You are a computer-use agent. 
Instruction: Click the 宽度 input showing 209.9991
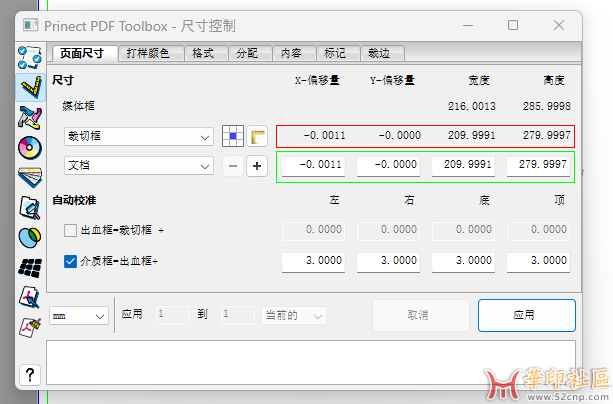[463, 166]
